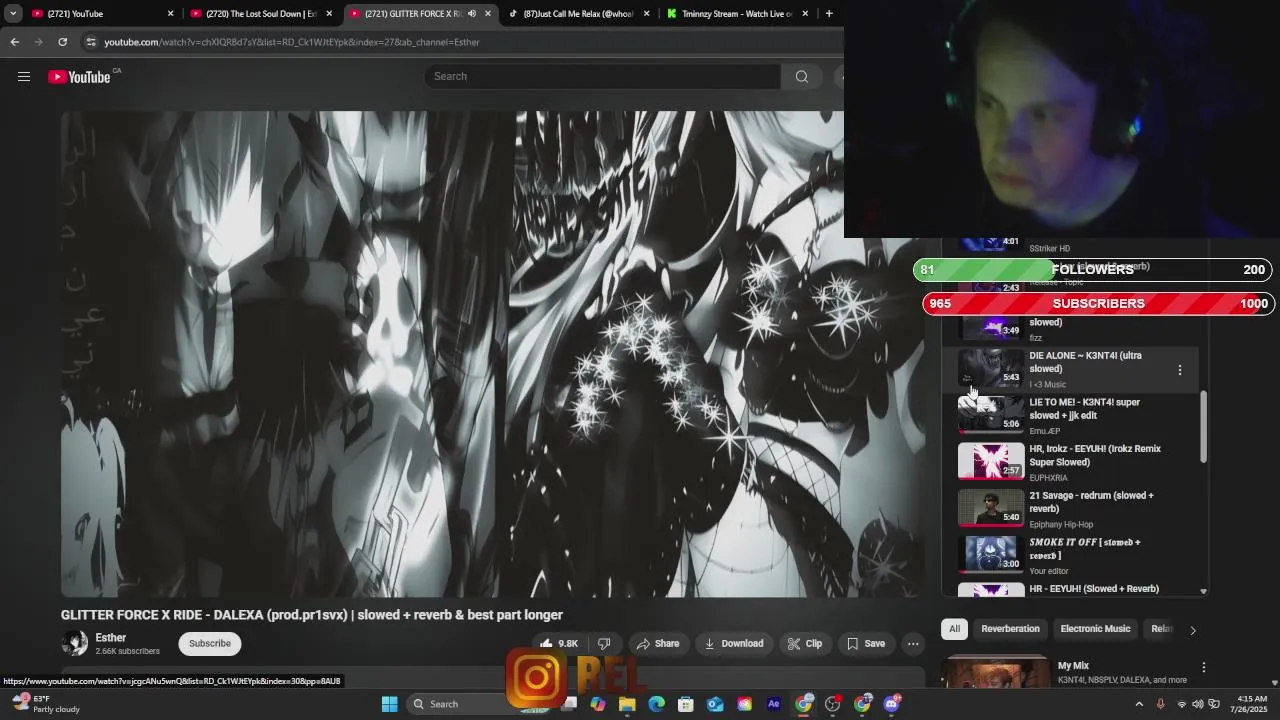Image resolution: width=1280 pixels, height=720 pixels.
Task: Download the video with the Download button
Action: pyautogui.click(x=734, y=643)
